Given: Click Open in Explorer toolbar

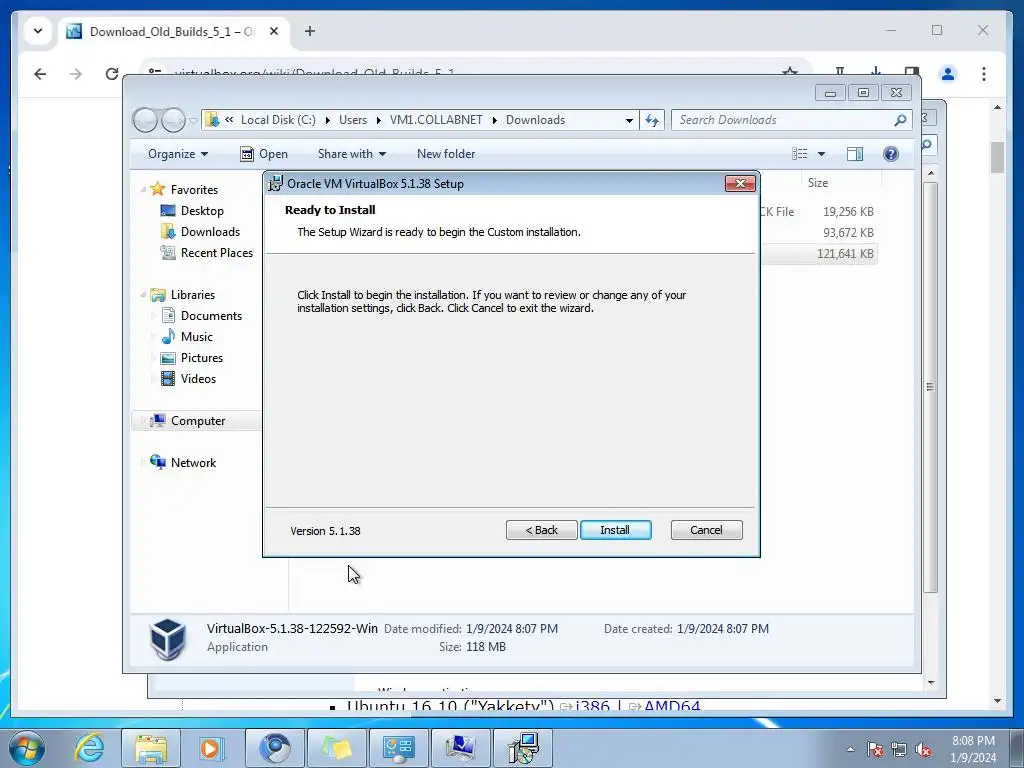Looking at the screenshot, I should point(264,154).
